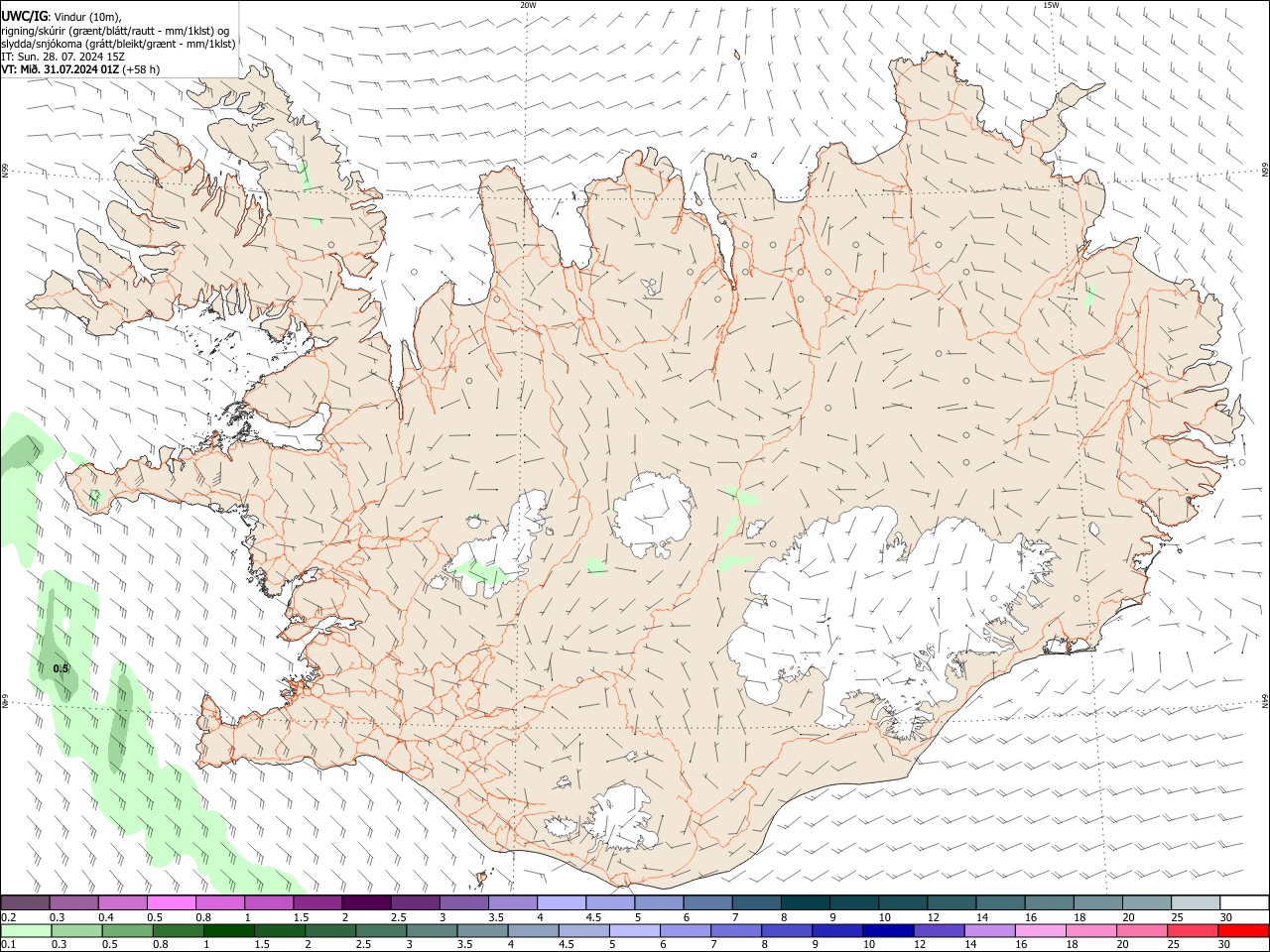Click the 'UWC/IG: Vindur (10m)' title text
The image size is (1270, 952).
(61, 15)
